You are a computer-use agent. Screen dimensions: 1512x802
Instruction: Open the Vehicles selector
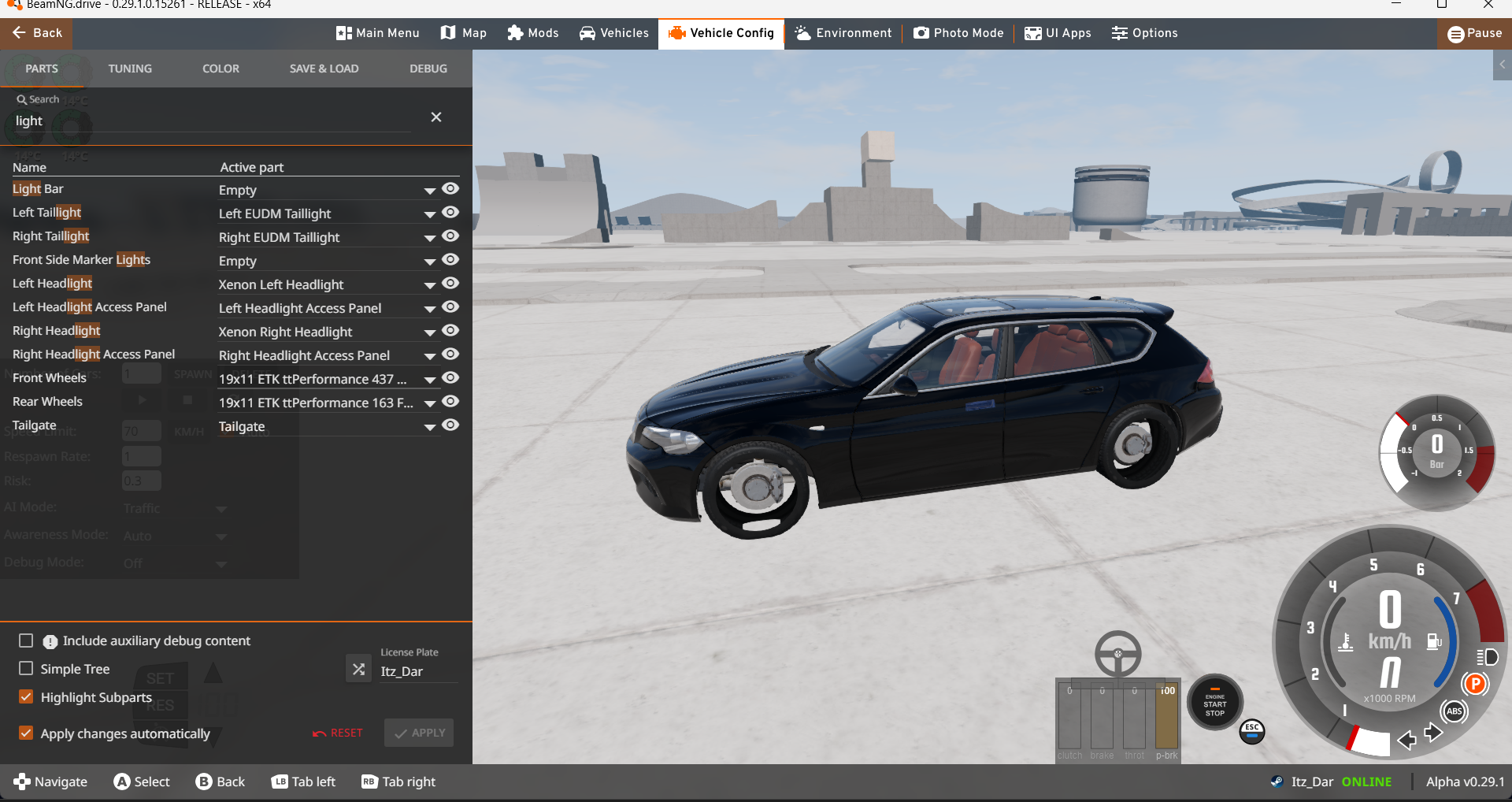[x=614, y=33]
